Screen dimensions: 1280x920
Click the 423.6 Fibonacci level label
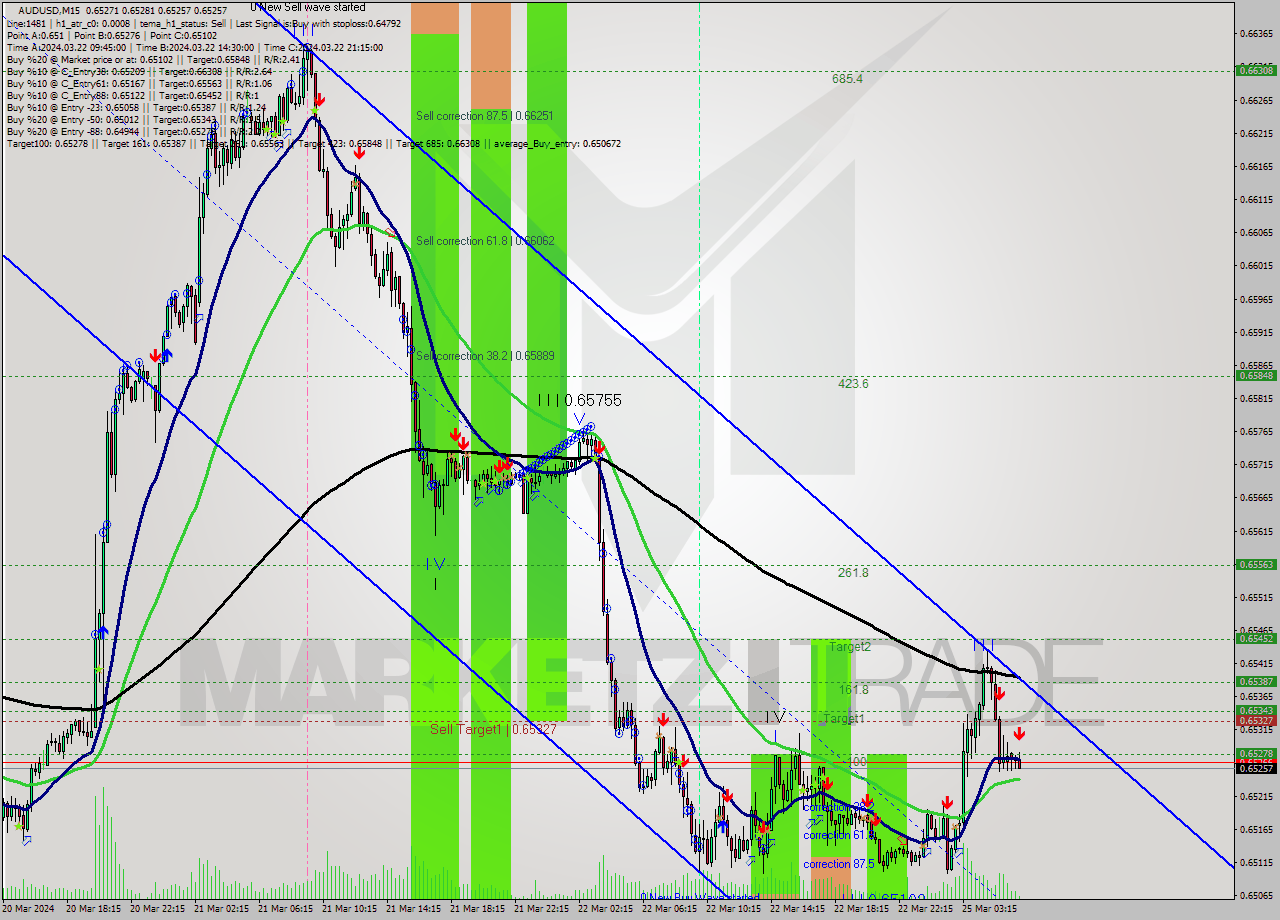(x=853, y=383)
